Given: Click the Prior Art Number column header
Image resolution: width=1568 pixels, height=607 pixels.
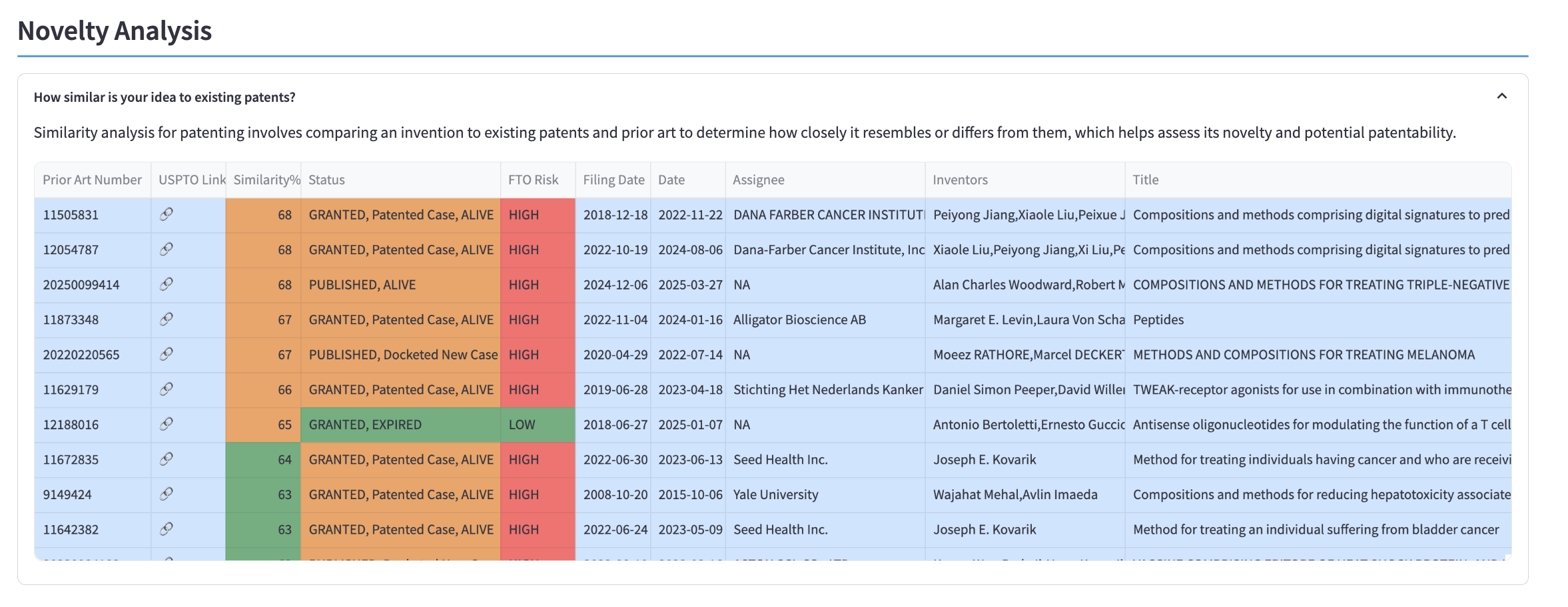Looking at the screenshot, I should point(92,180).
